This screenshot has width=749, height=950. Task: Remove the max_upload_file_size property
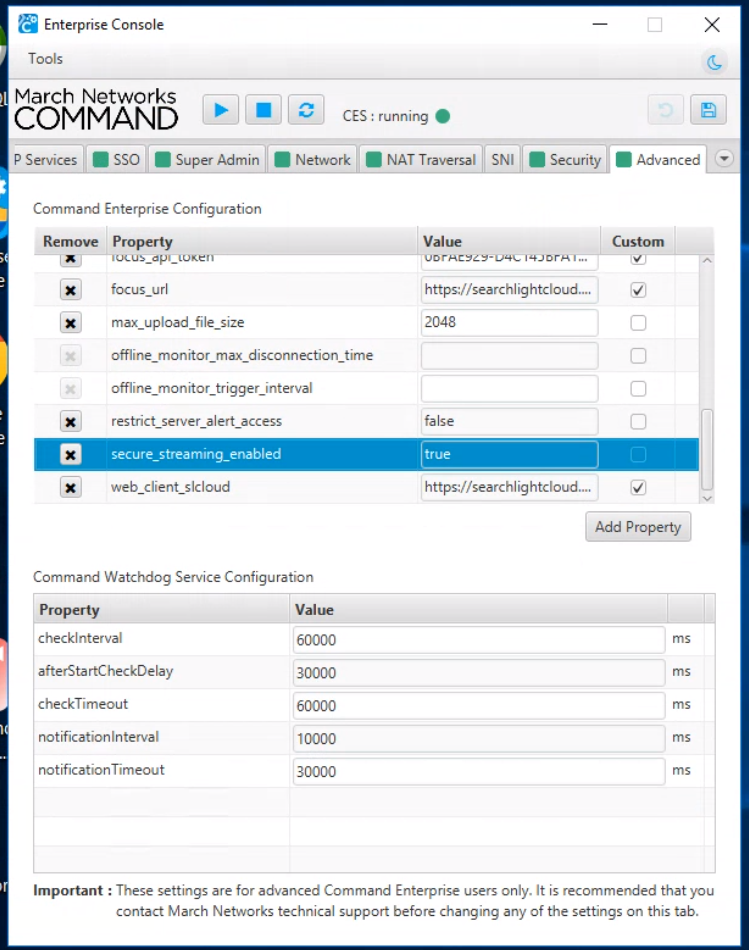coord(70,323)
